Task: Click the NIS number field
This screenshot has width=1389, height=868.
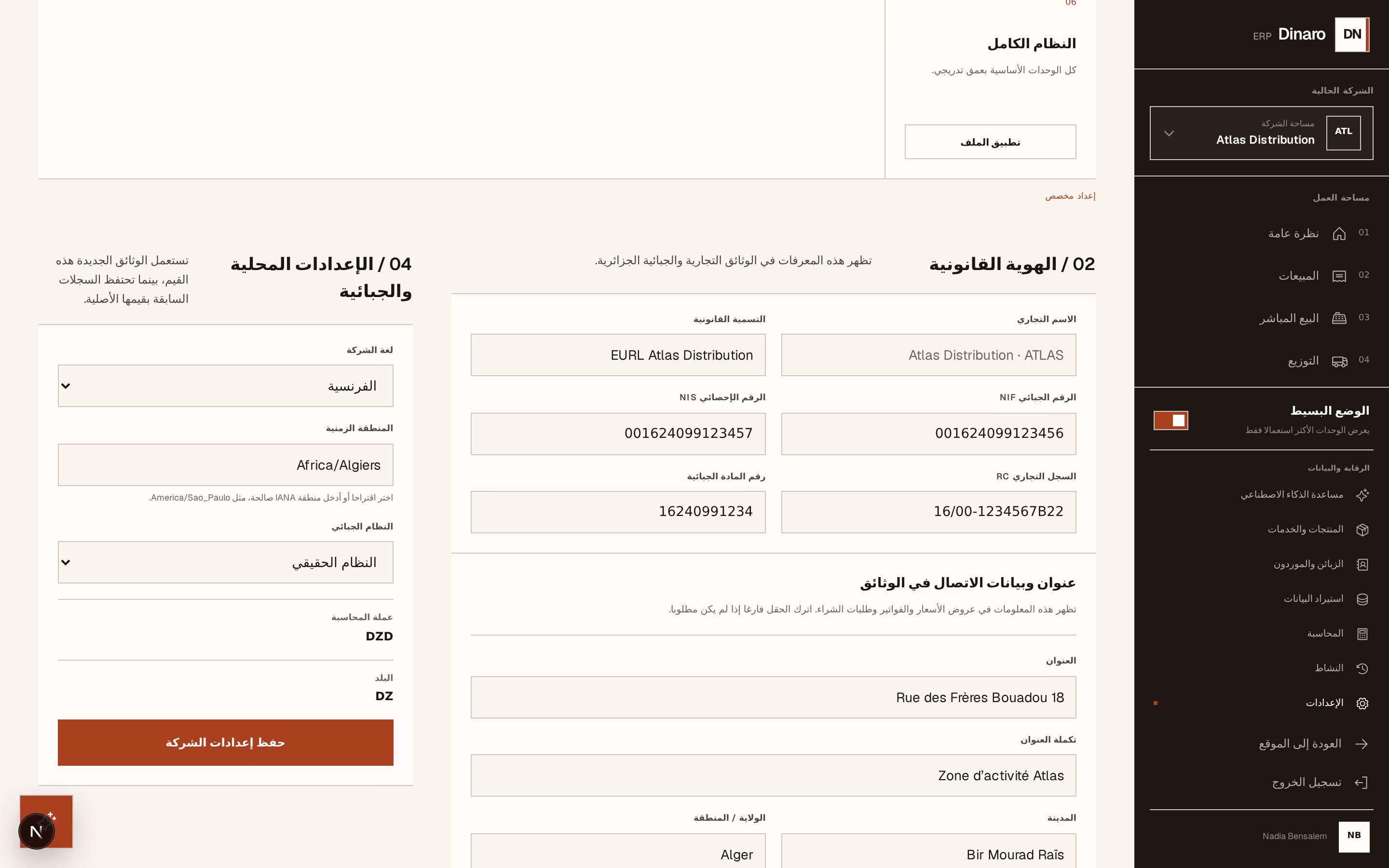Action: pyautogui.click(x=618, y=434)
